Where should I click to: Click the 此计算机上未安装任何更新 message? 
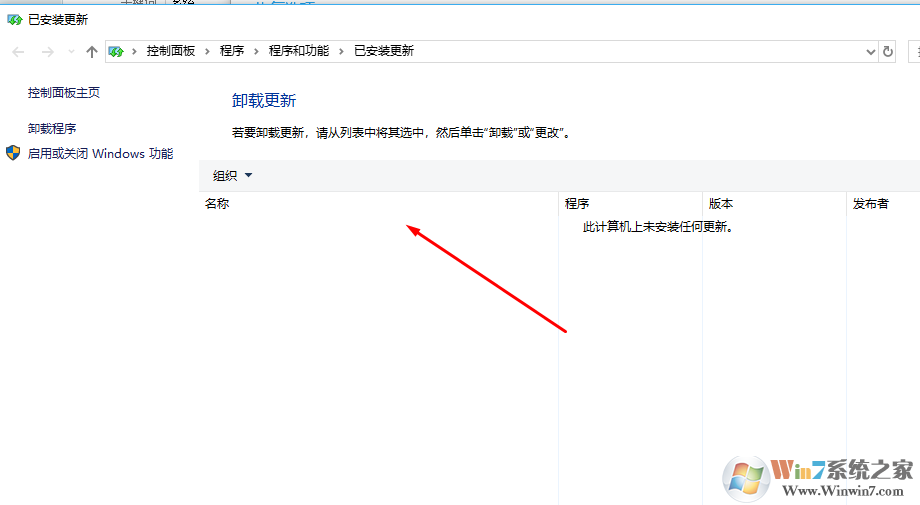pos(658,226)
